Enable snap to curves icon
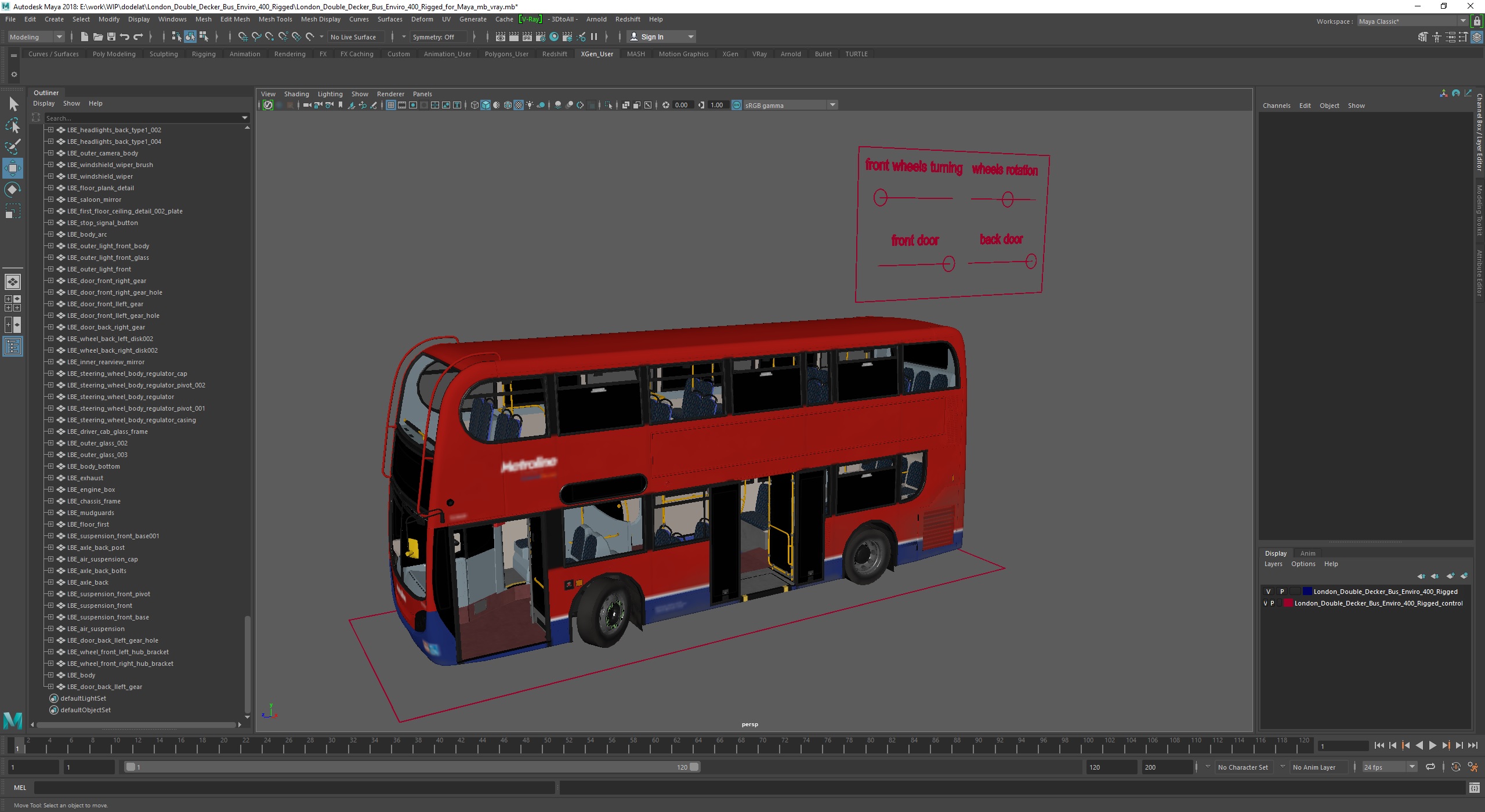Screen dimensions: 1485x812 click(x=256, y=37)
